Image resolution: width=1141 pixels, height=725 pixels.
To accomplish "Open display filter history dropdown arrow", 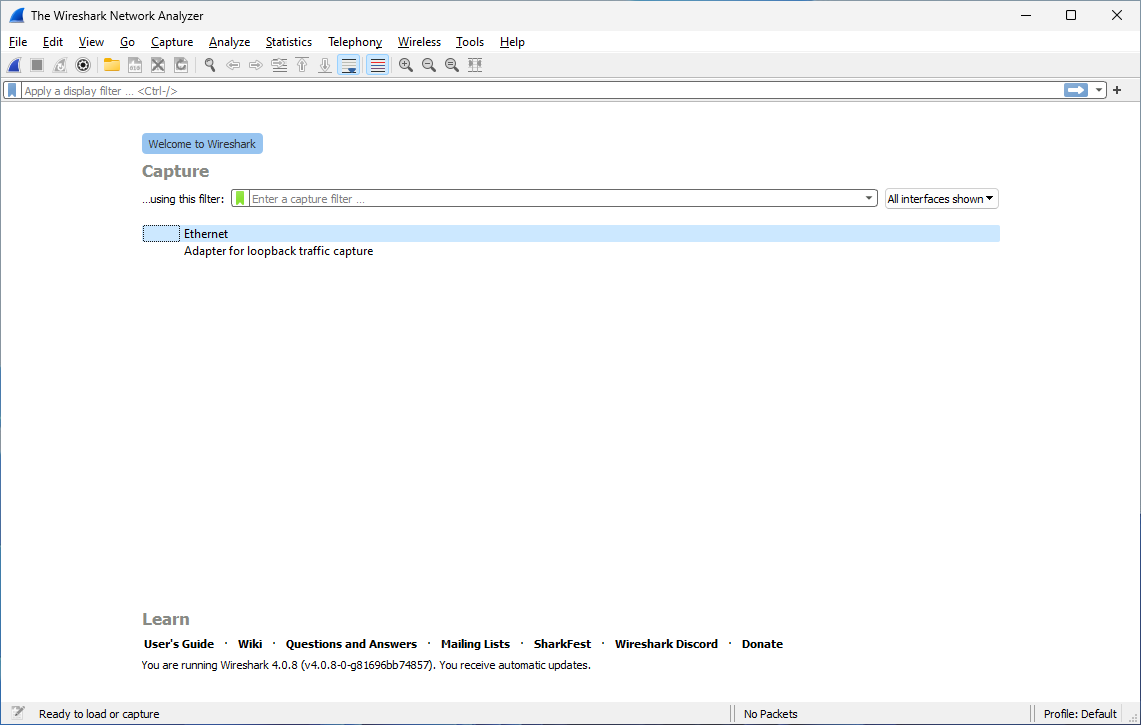I will 1098,90.
